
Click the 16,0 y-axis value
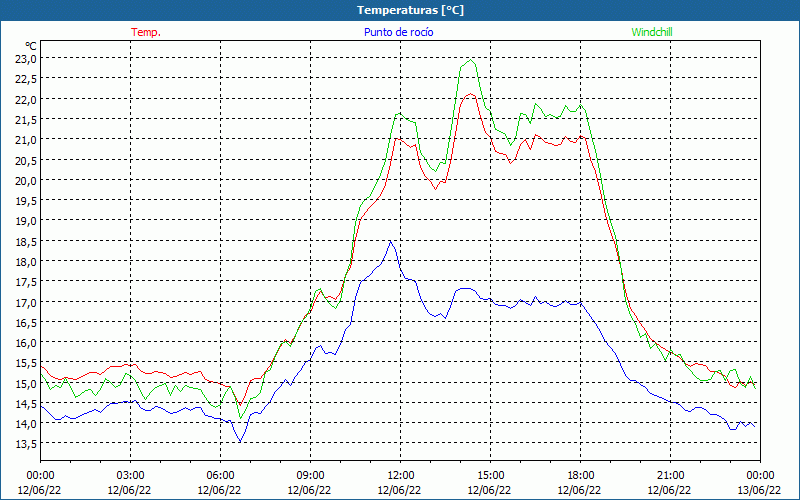(26, 343)
